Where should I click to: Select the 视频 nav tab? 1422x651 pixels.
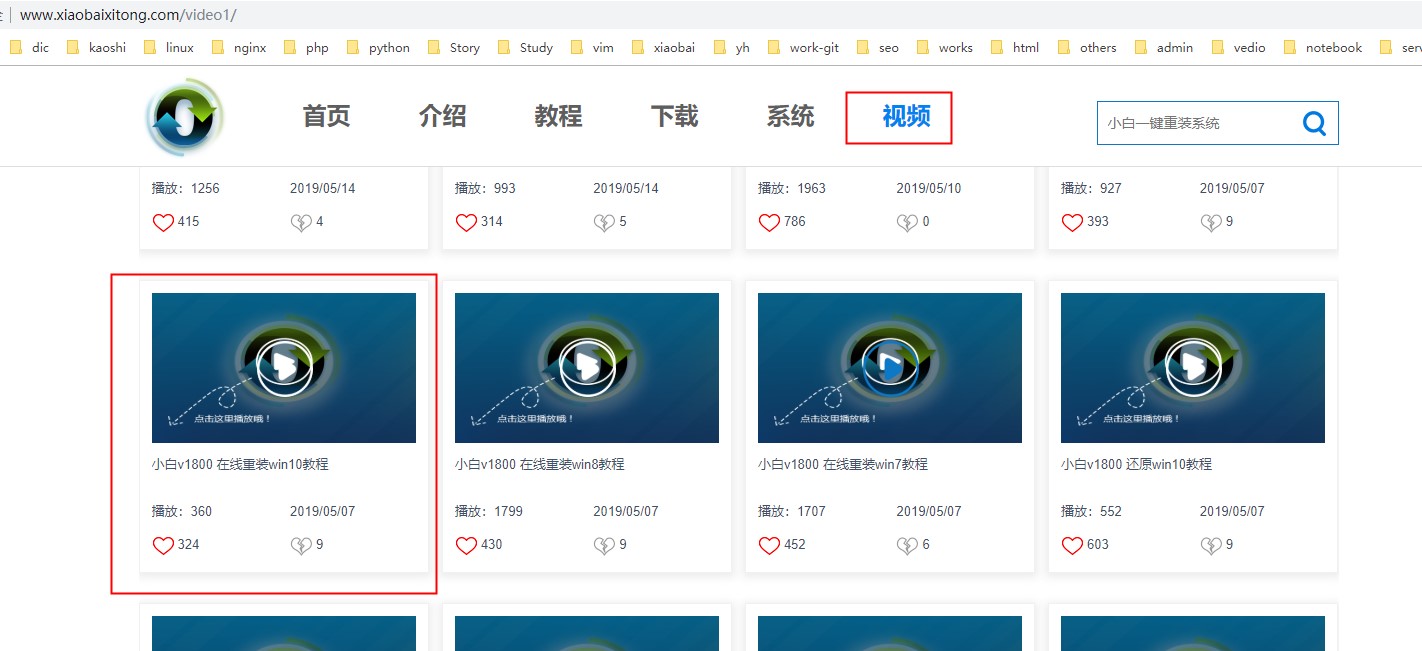coord(907,116)
